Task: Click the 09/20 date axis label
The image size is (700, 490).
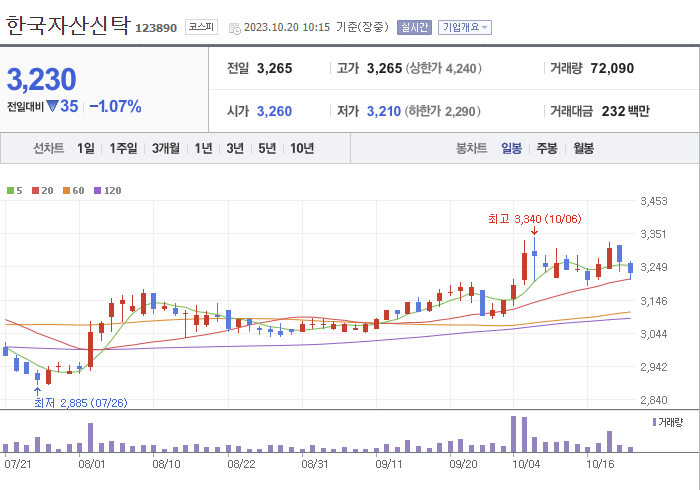Action: tap(463, 464)
